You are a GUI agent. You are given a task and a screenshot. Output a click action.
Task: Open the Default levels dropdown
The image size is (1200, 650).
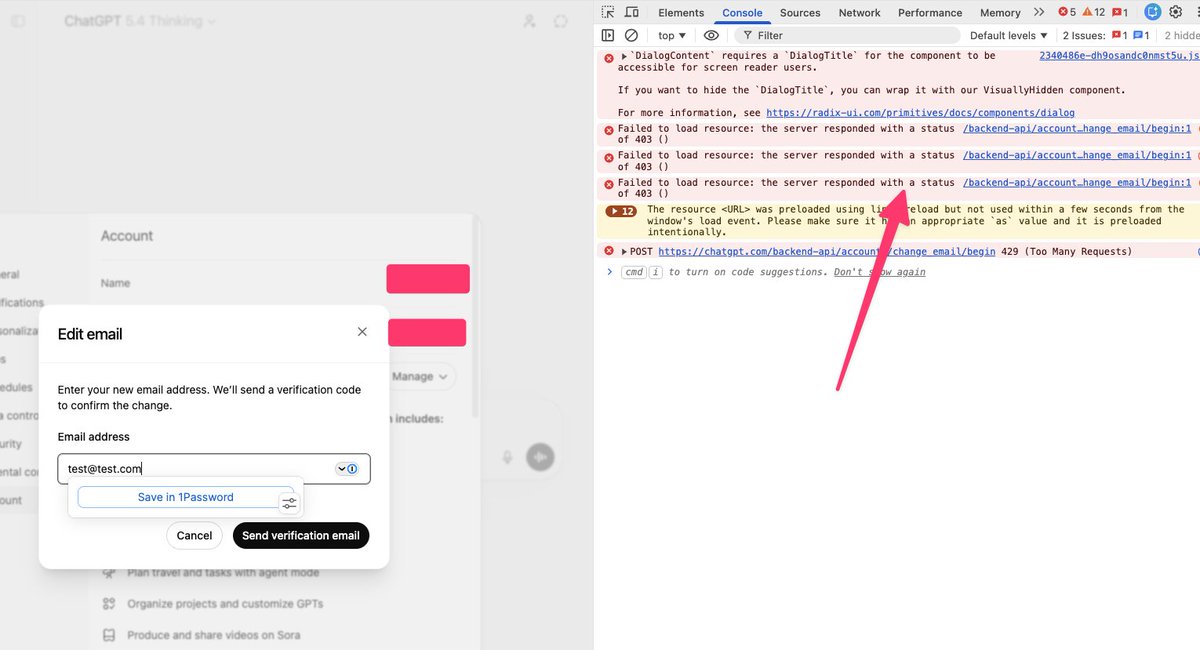[1009, 35]
